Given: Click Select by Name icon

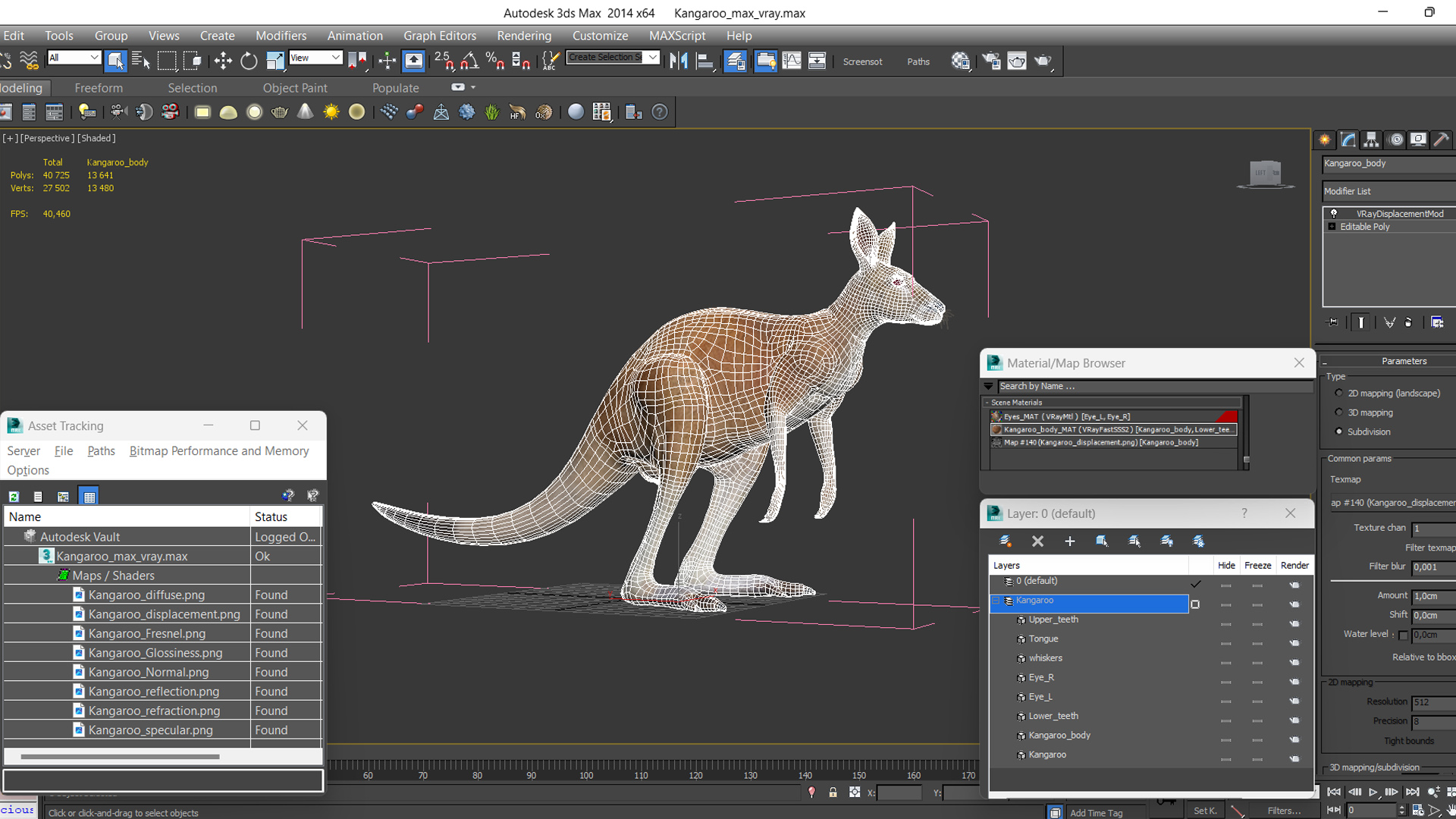Looking at the screenshot, I should pos(141,61).
